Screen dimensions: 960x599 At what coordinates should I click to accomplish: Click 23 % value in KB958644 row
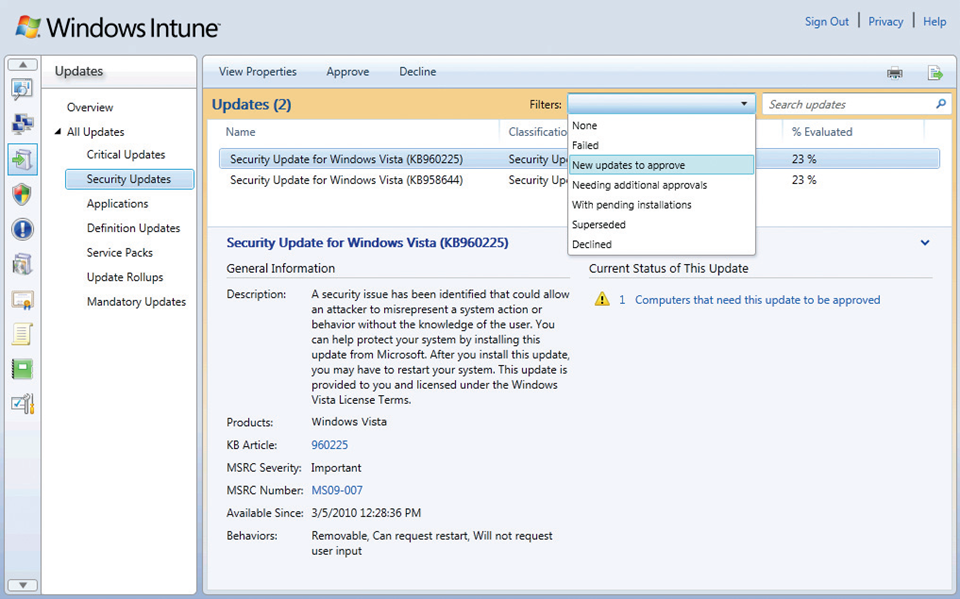point(804,180)
